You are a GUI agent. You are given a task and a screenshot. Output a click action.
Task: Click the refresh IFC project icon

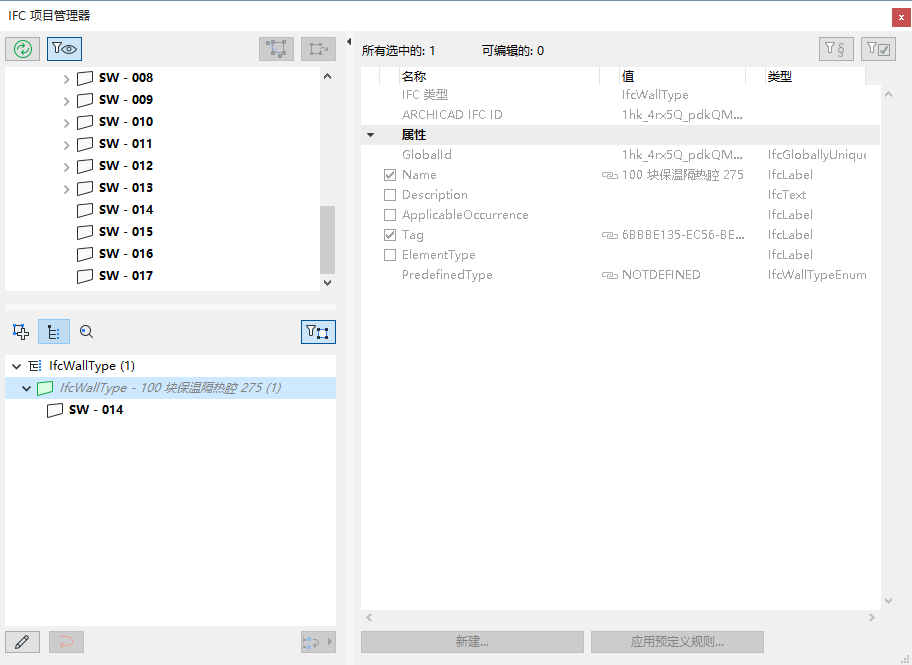click(22, 48)
